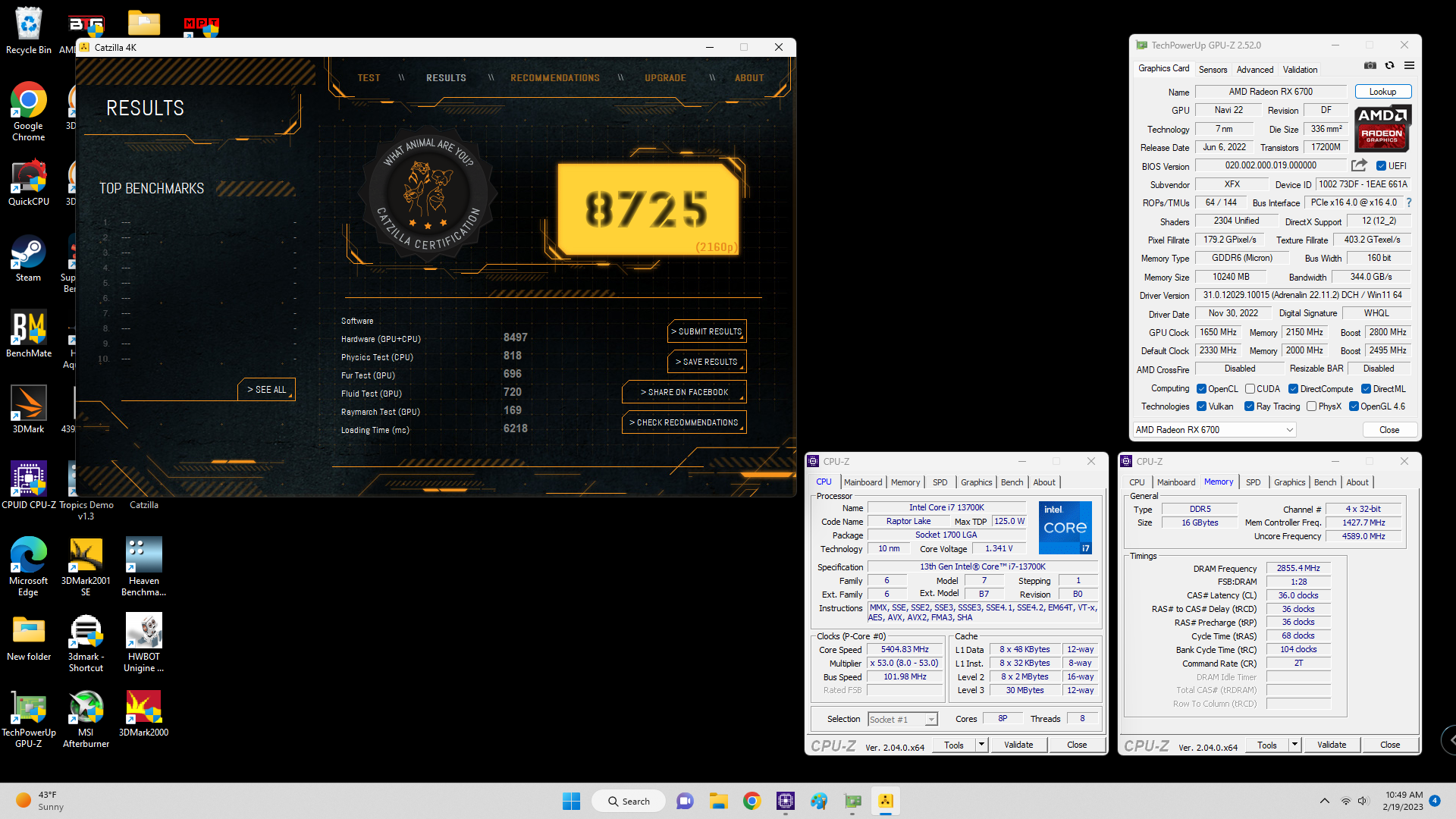Switch to the Advanced tab in GPU-Z
Screen dimensions: 1456x819
tap(1254, 70)
